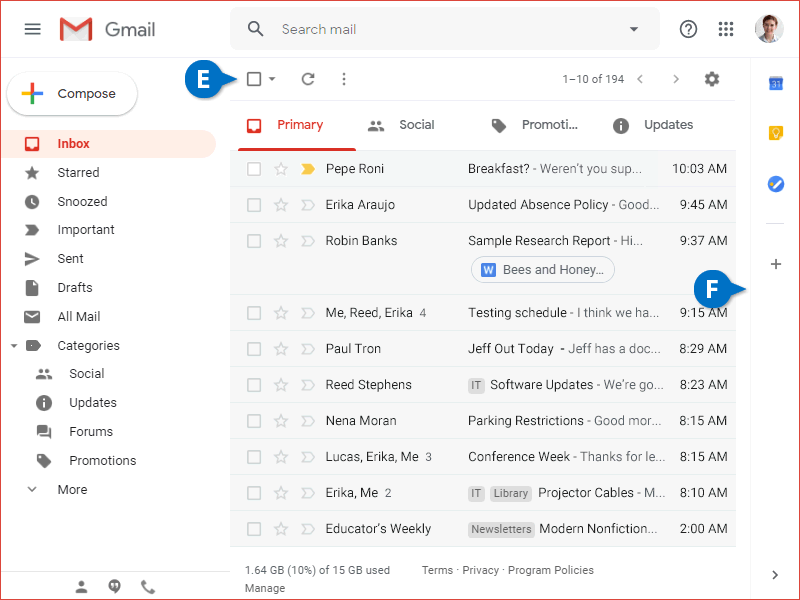Open the select dropdown arrow
The height and width of the screenshot is (600, 800).
pos(272,79)
